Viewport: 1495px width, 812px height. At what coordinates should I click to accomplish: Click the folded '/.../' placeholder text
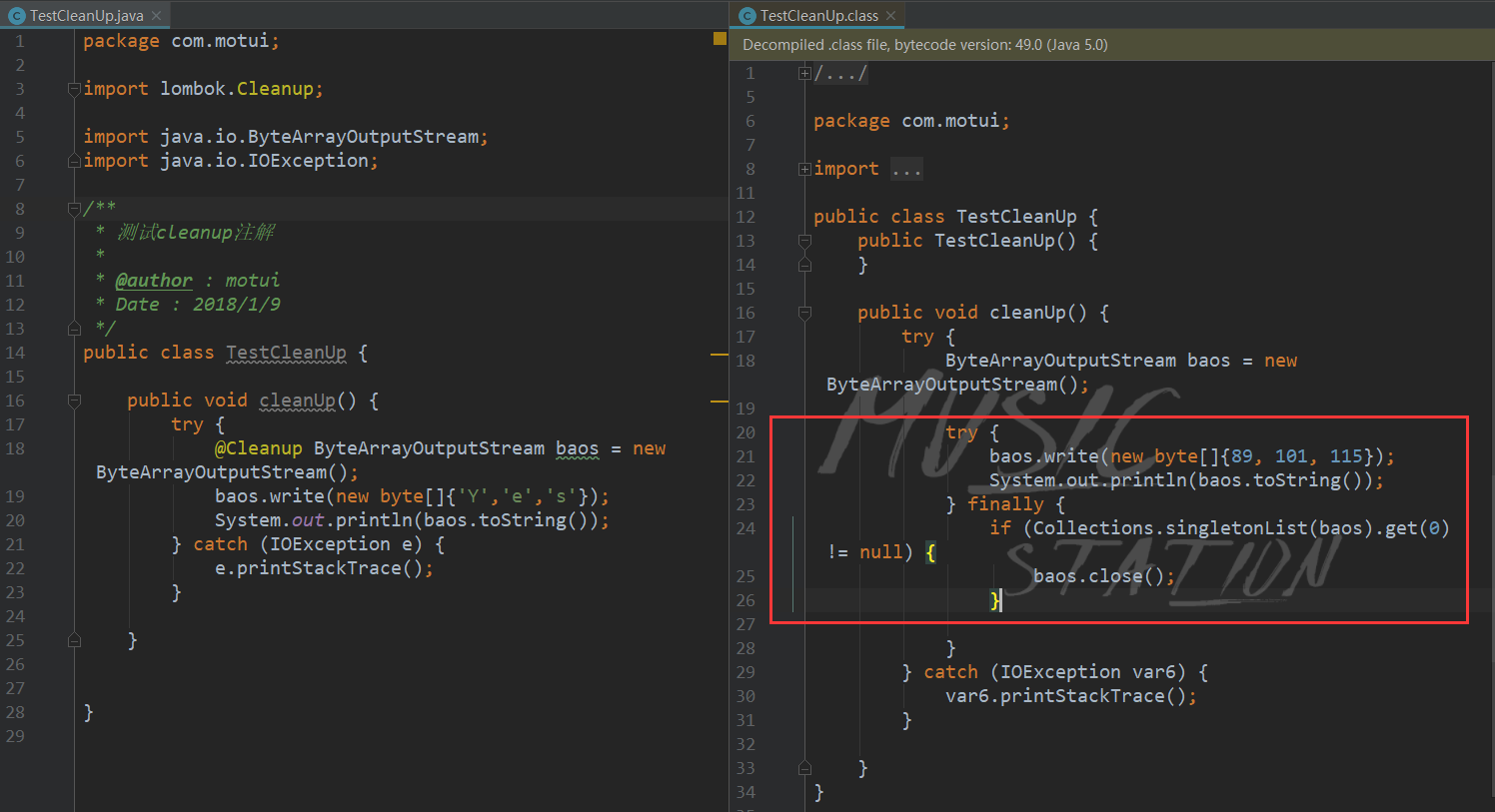click(x=840, y=73)
